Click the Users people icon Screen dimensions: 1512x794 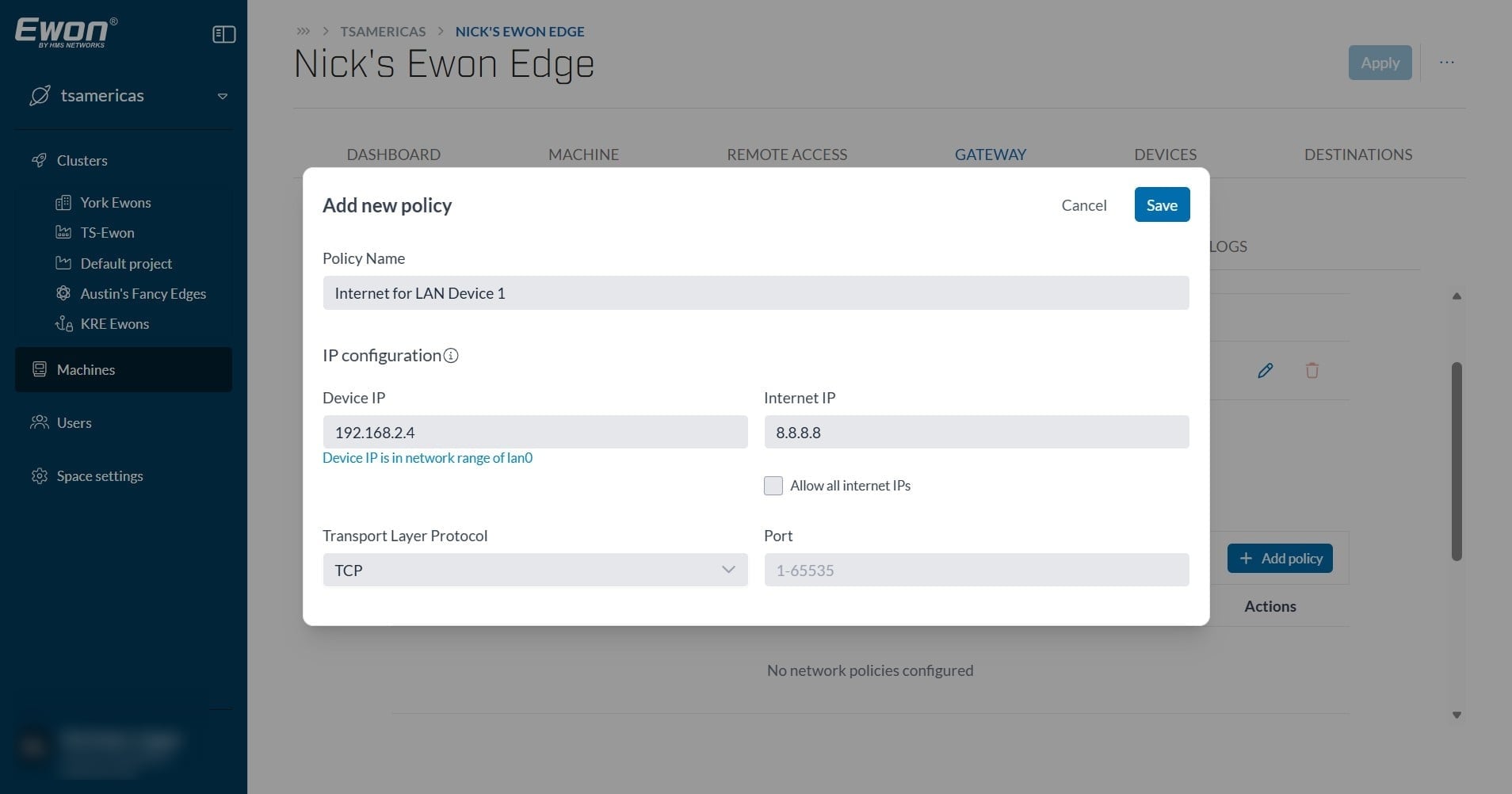point(40,422)
